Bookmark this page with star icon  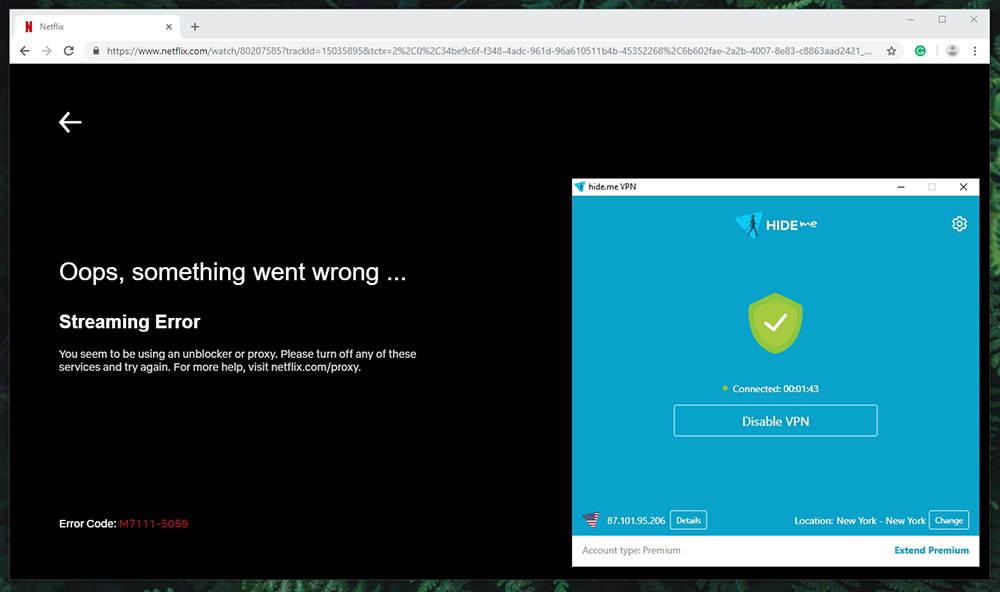click(891, 51)
